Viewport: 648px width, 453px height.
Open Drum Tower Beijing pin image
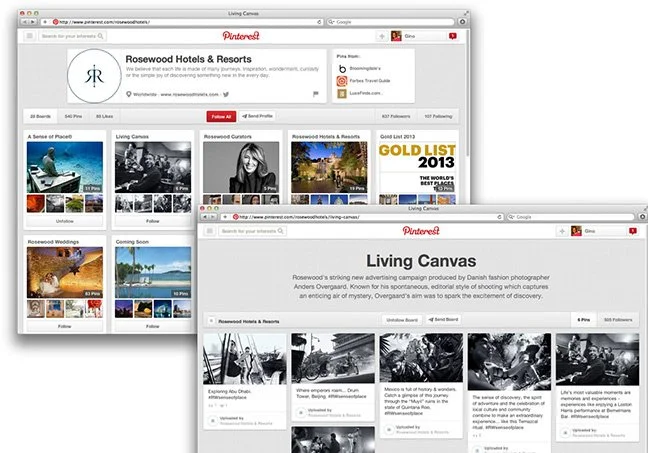(333, 358)
